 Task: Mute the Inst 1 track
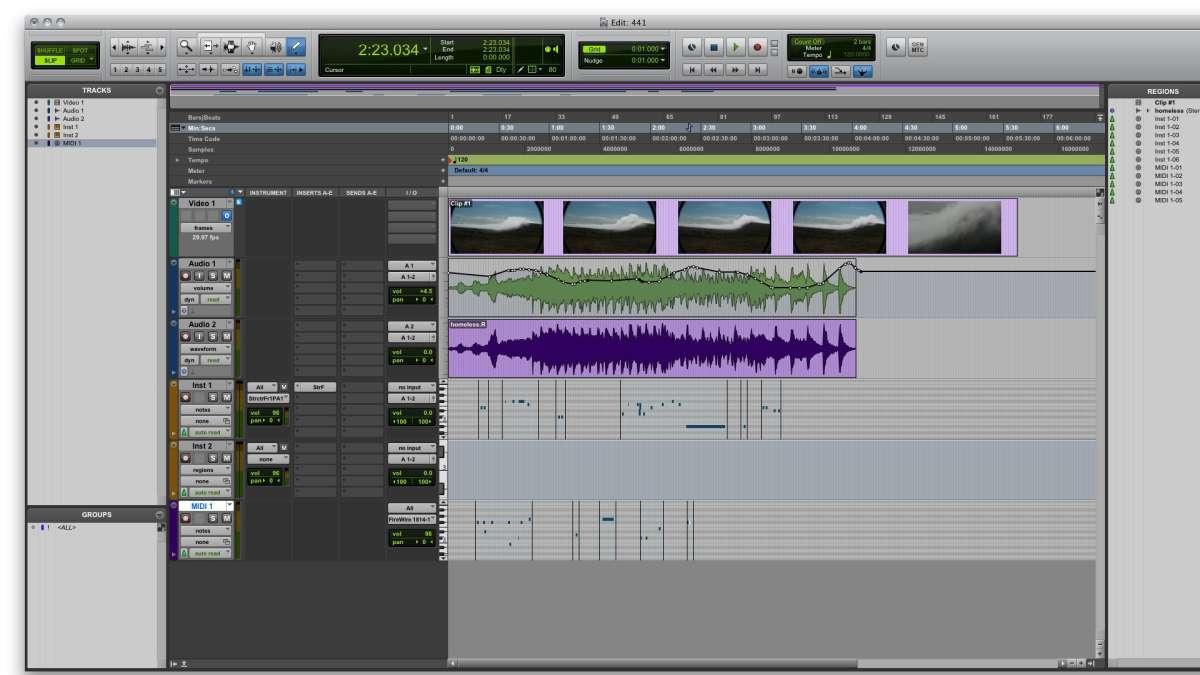coord(229,398)
